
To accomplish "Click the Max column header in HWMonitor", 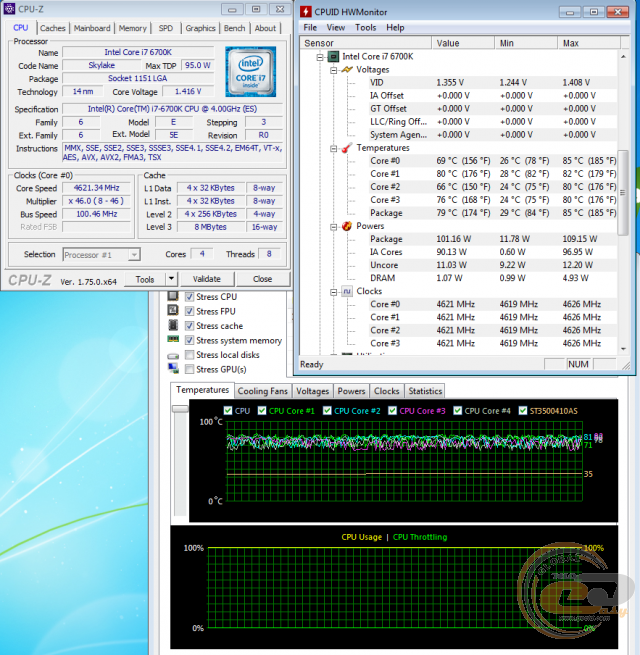I will pyautogui.click(x=589, y=43).
